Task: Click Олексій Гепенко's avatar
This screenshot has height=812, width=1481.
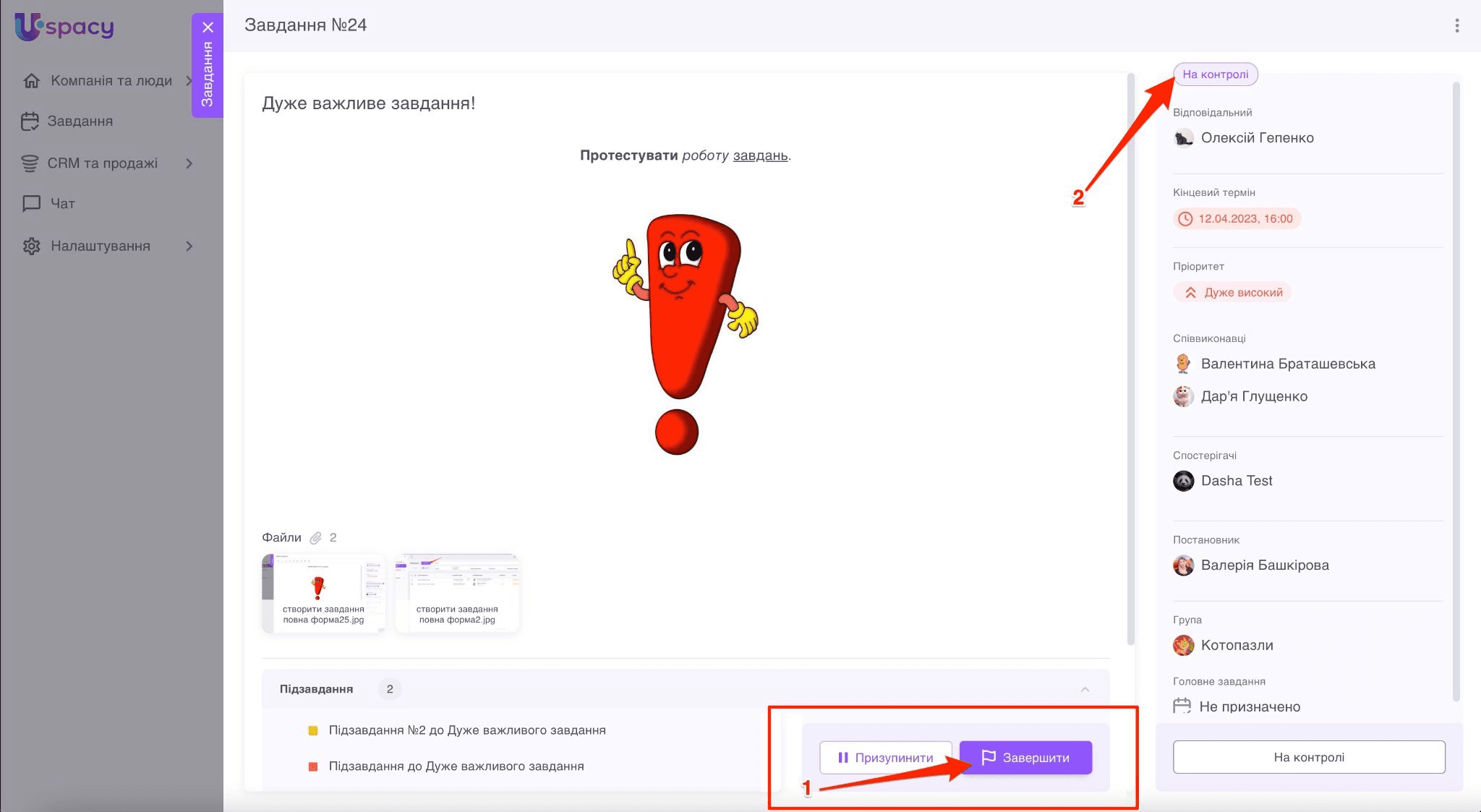Action: click(1183, 138)
